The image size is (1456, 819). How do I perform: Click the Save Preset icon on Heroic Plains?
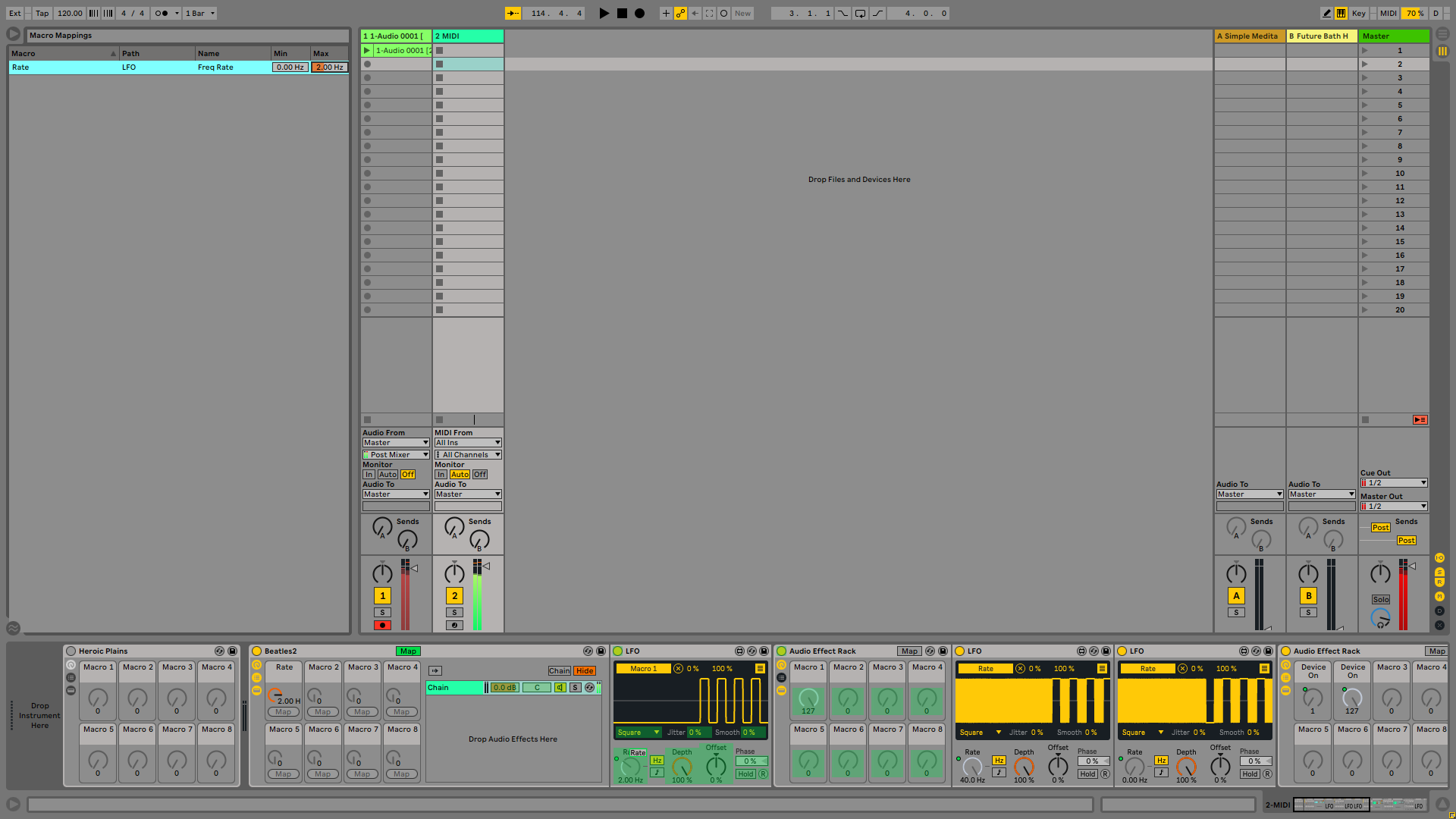point(233,651)
